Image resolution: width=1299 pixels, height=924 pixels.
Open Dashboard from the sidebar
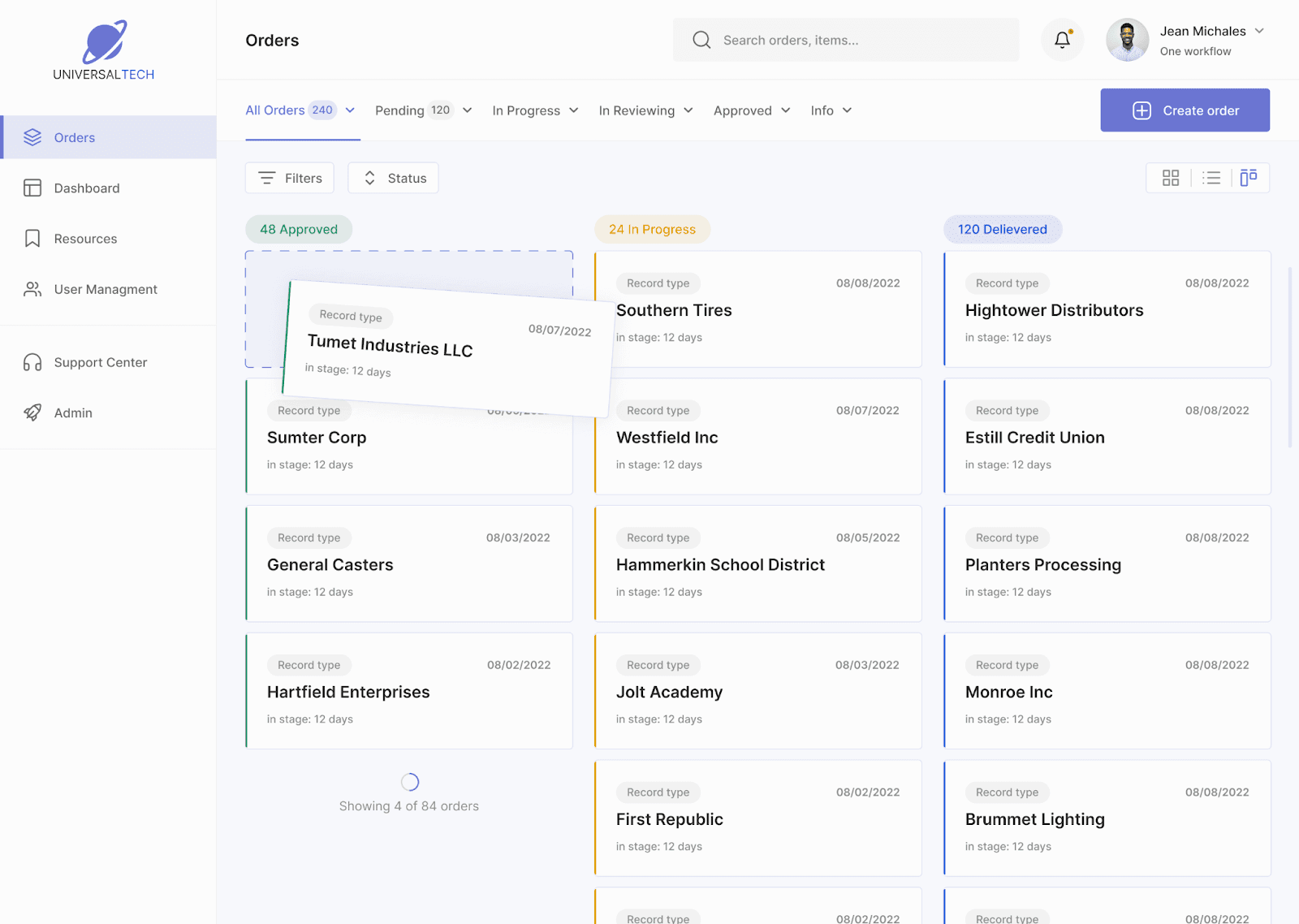tap(108, 188)
